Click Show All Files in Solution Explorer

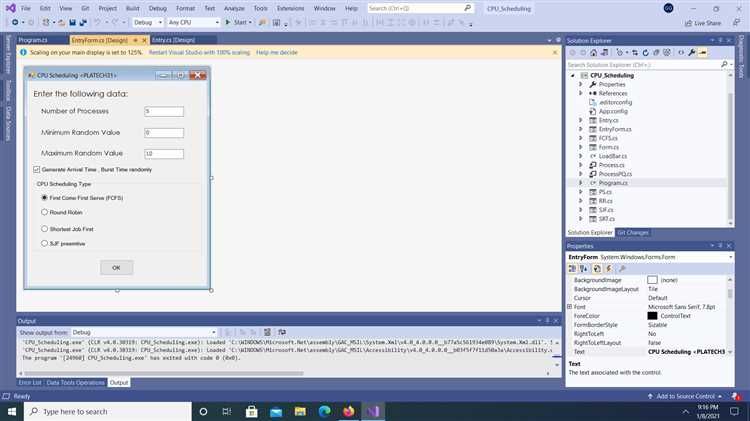[667, 53]
